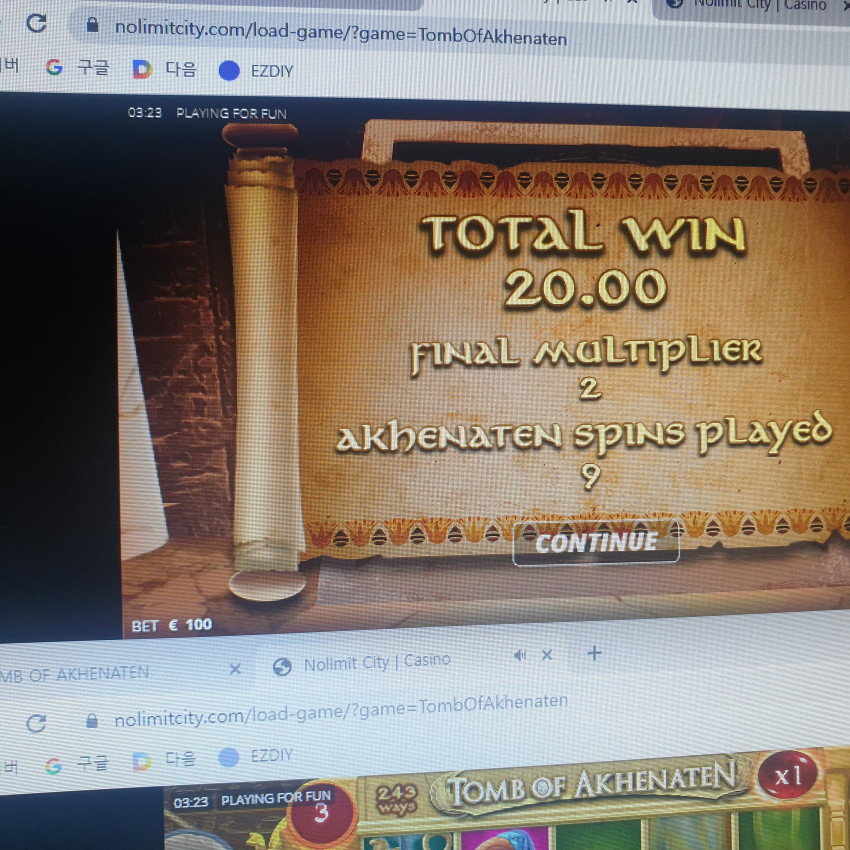Click the blue EZDIY circle icon in lower bar
Screen dimensions: 850x850
tap(228, 757)
